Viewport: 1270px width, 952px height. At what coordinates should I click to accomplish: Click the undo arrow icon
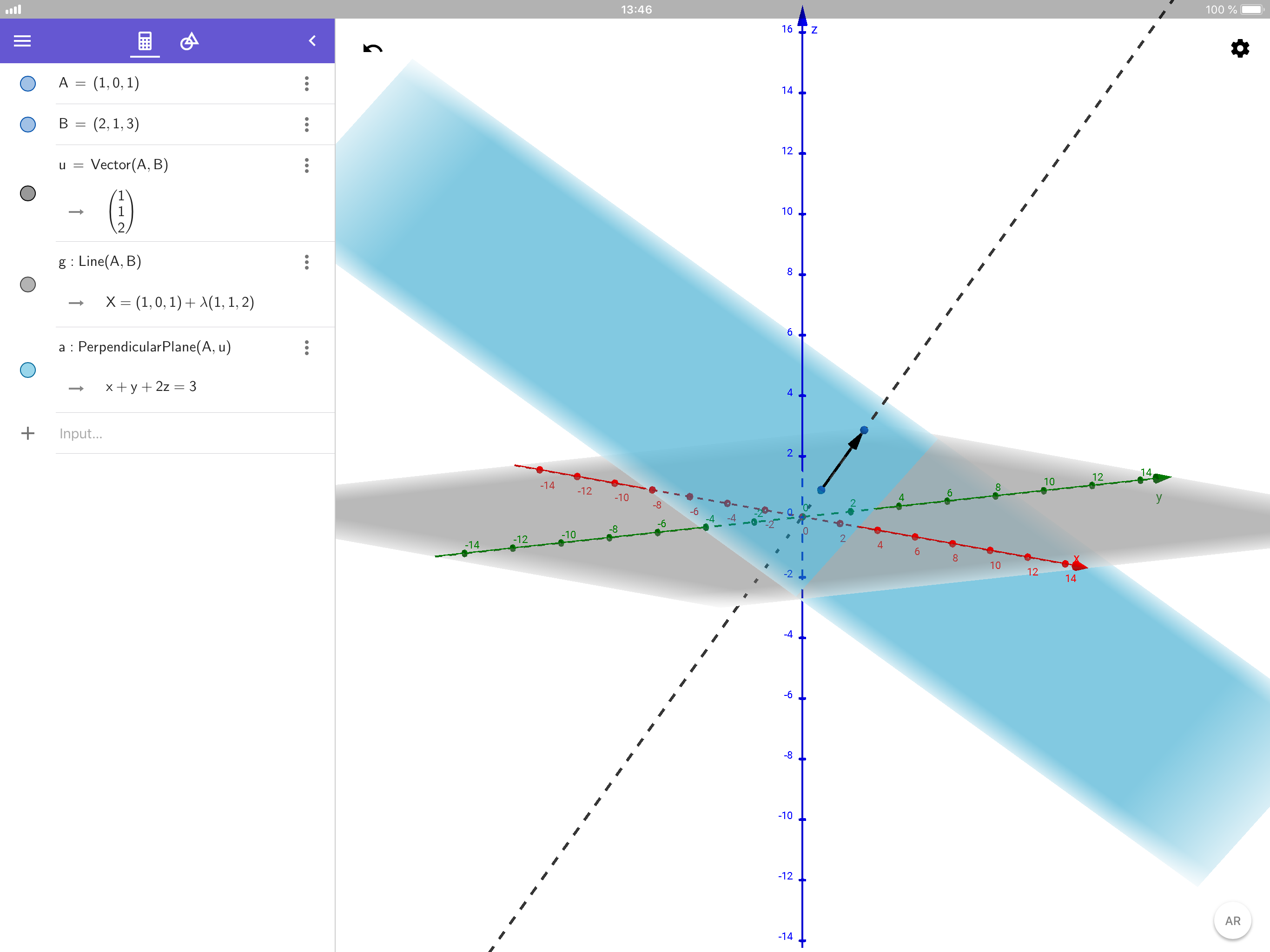(373, 49)
